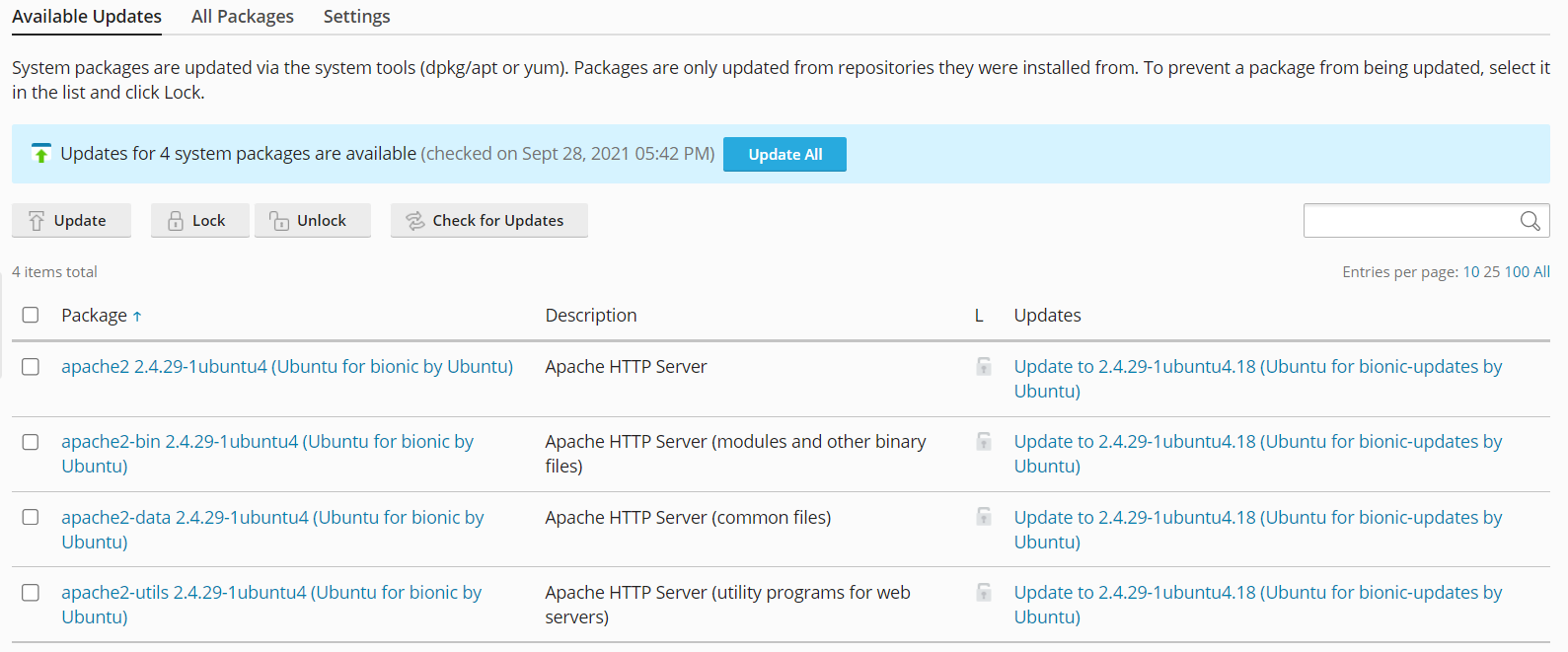Select the apache2 package checkbox

tap(31, 367)
